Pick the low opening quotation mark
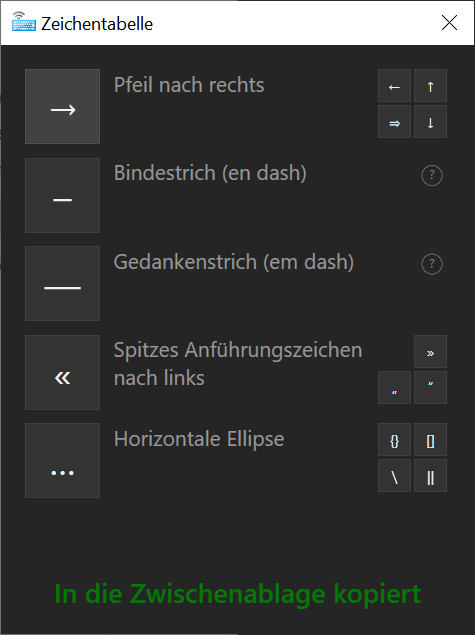475x635 pixels. 394,388
